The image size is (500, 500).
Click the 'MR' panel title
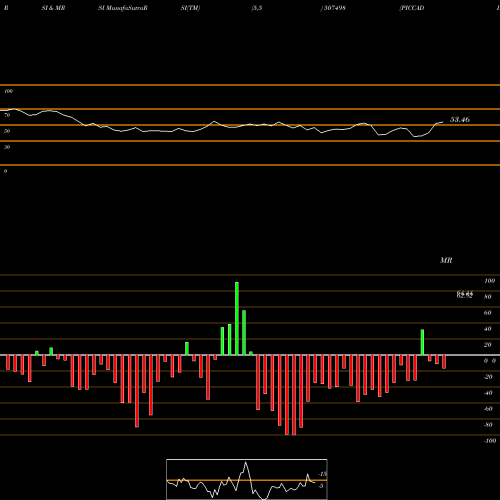[x=446, y=260]
